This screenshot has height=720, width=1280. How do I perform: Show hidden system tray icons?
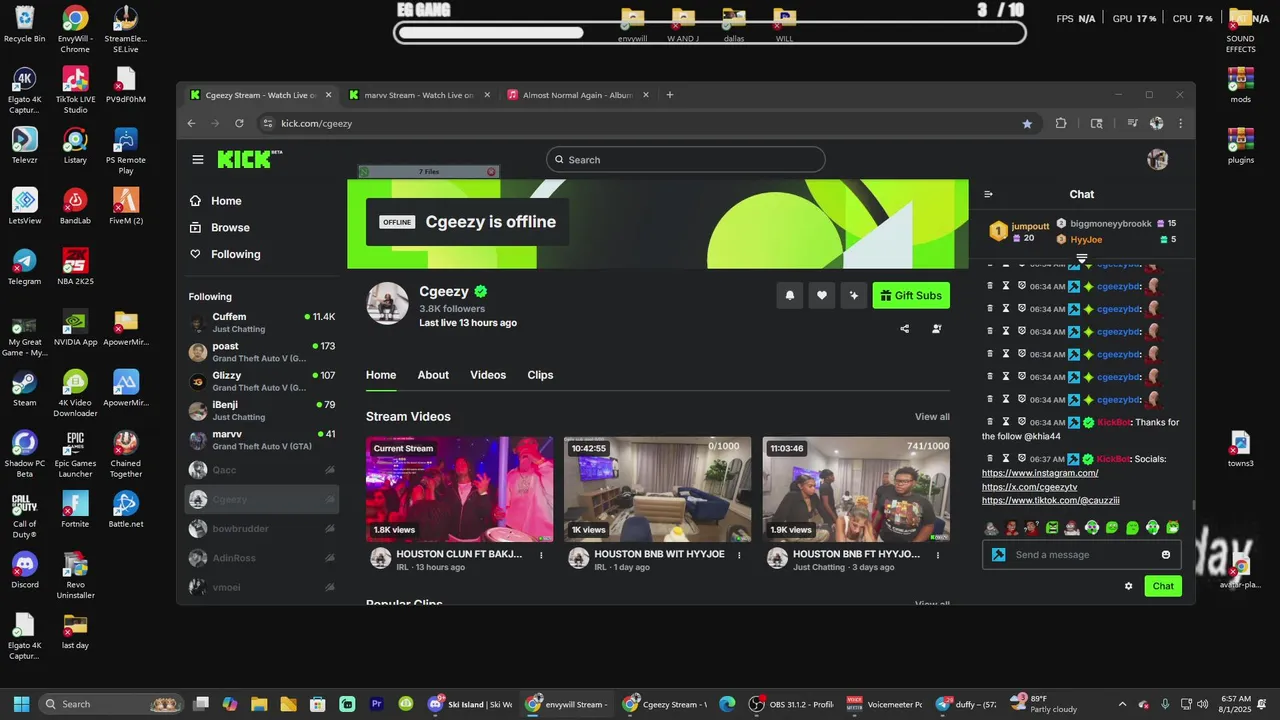(x=1122, y=704)
